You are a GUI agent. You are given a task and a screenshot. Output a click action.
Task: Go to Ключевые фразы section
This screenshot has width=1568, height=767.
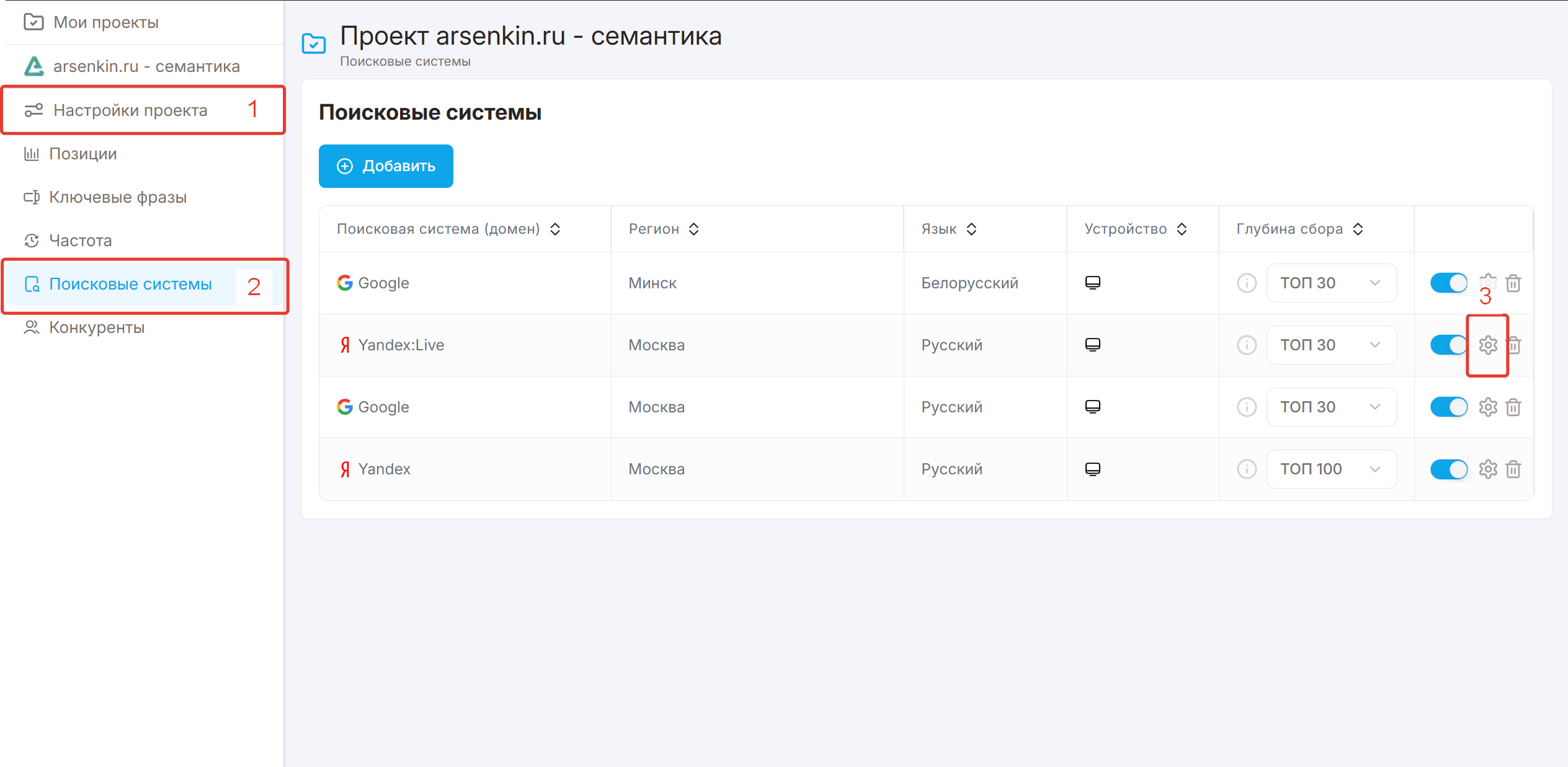[117, 197]
